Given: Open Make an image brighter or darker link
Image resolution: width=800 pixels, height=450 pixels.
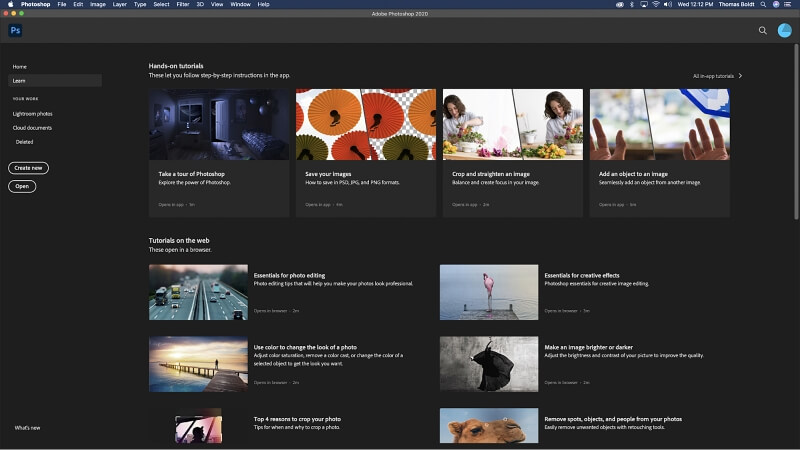Looking at the screenshot, I should tap(588, 347).
